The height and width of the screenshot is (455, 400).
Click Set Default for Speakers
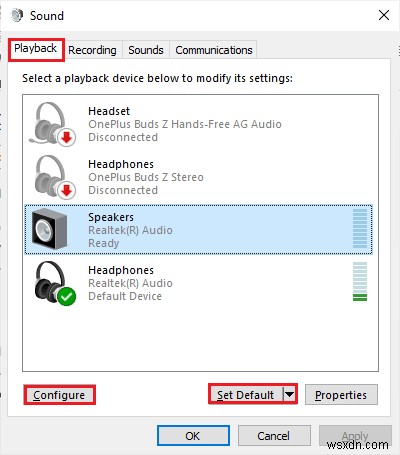coord(246,395)
